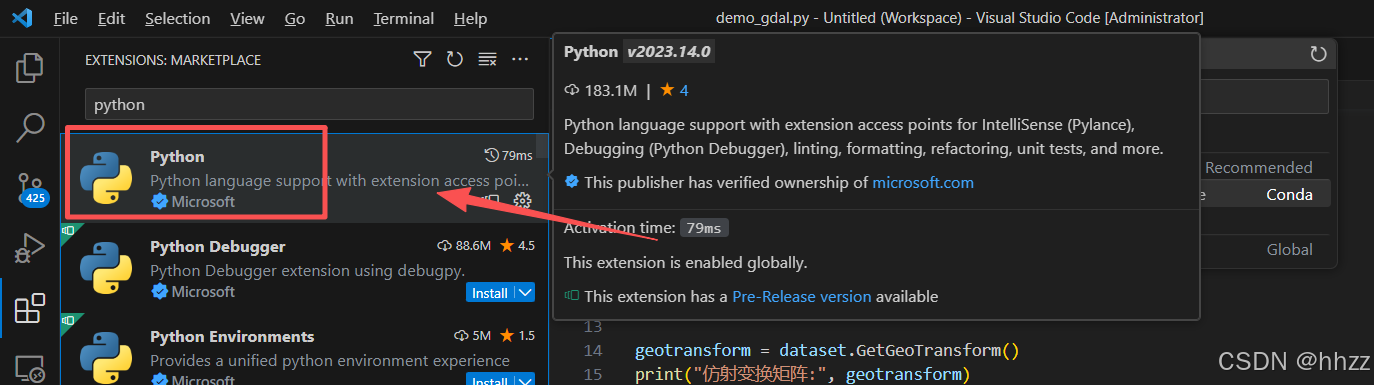The height and width of the screenshot is (385, 1374).
Task: Open the Explorer view in activity bar
Action: point(30,68)
